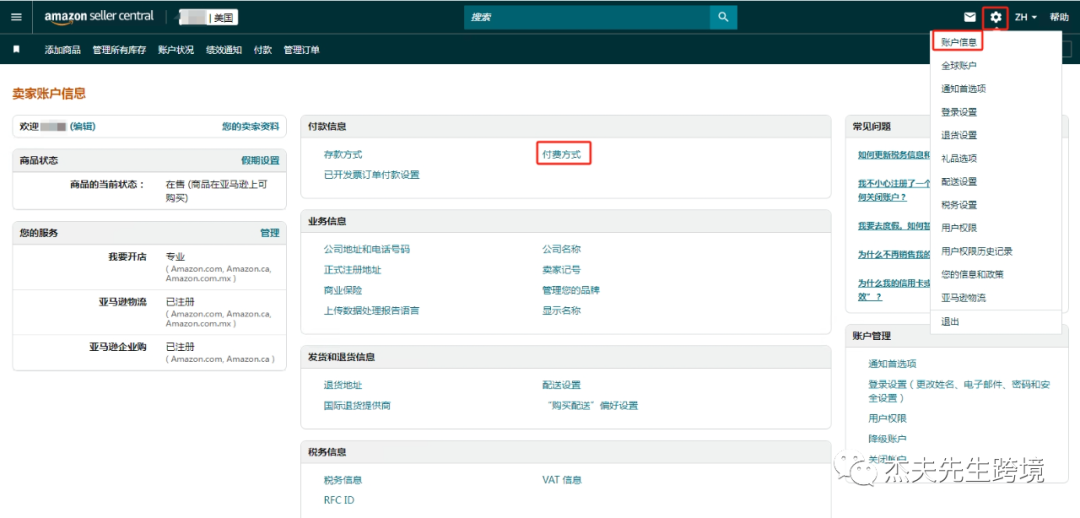Image resolution: width=1080 pixels, height=518 pixels.
Task: Select 用户权限历史记录 in the settings menu
Action: (x=977, y=251)
